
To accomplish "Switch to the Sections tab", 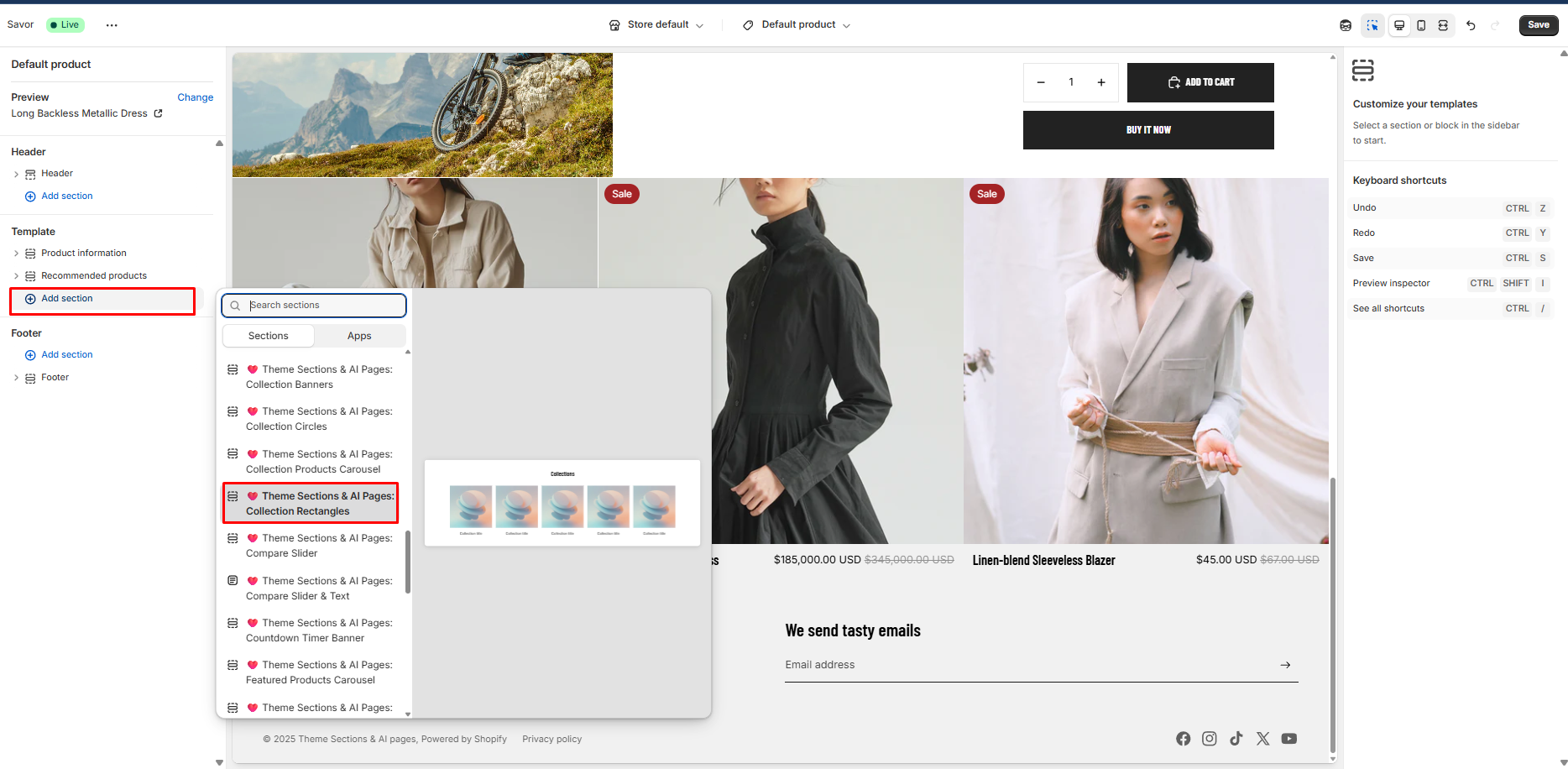I will click(x=269, y=336).
